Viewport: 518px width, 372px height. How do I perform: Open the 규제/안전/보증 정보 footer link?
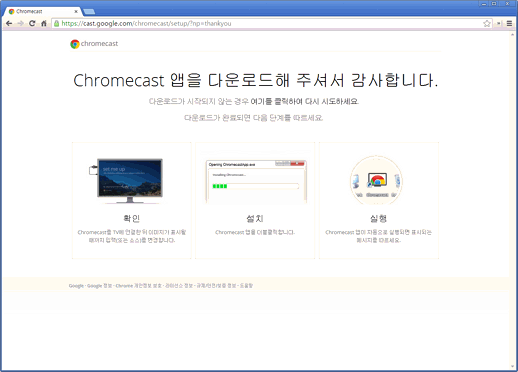pos(216,286)
